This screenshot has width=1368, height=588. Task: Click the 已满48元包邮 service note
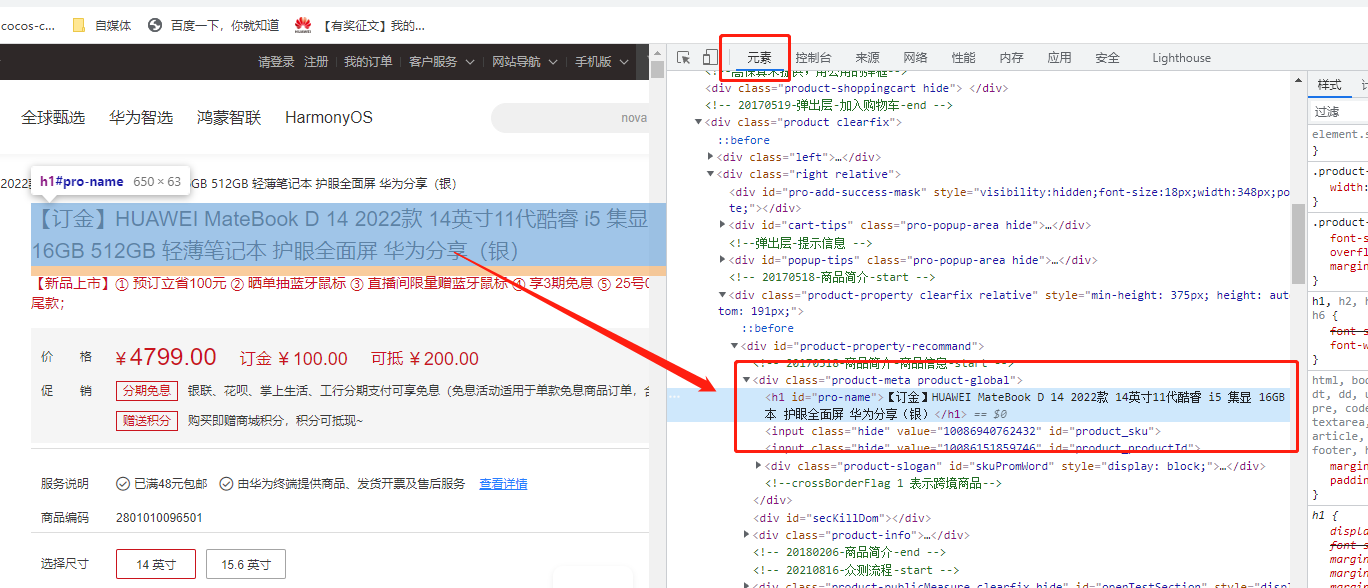[162, 484]
